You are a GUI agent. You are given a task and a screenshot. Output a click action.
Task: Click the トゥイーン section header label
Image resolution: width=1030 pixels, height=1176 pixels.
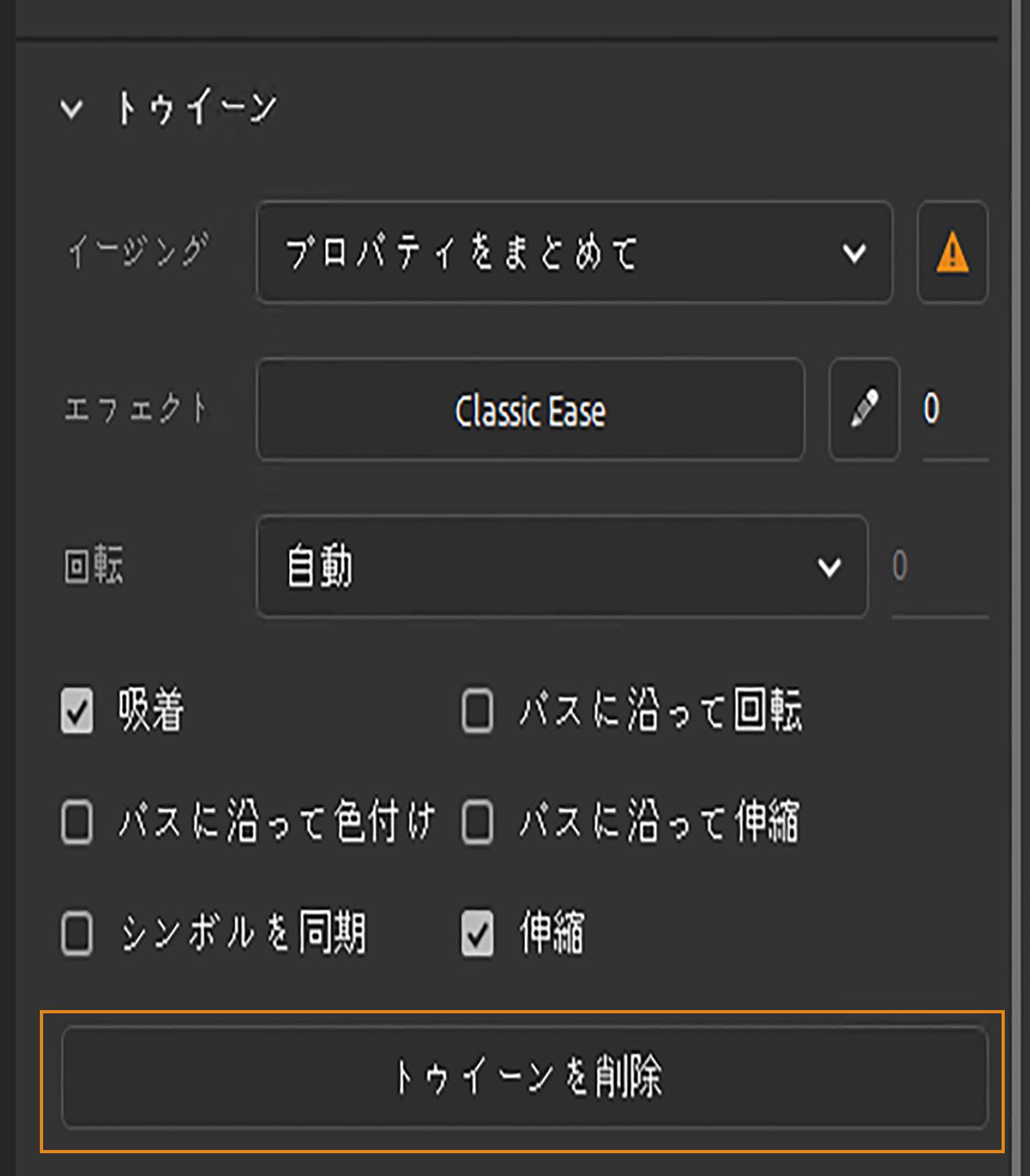click(198, 104)
